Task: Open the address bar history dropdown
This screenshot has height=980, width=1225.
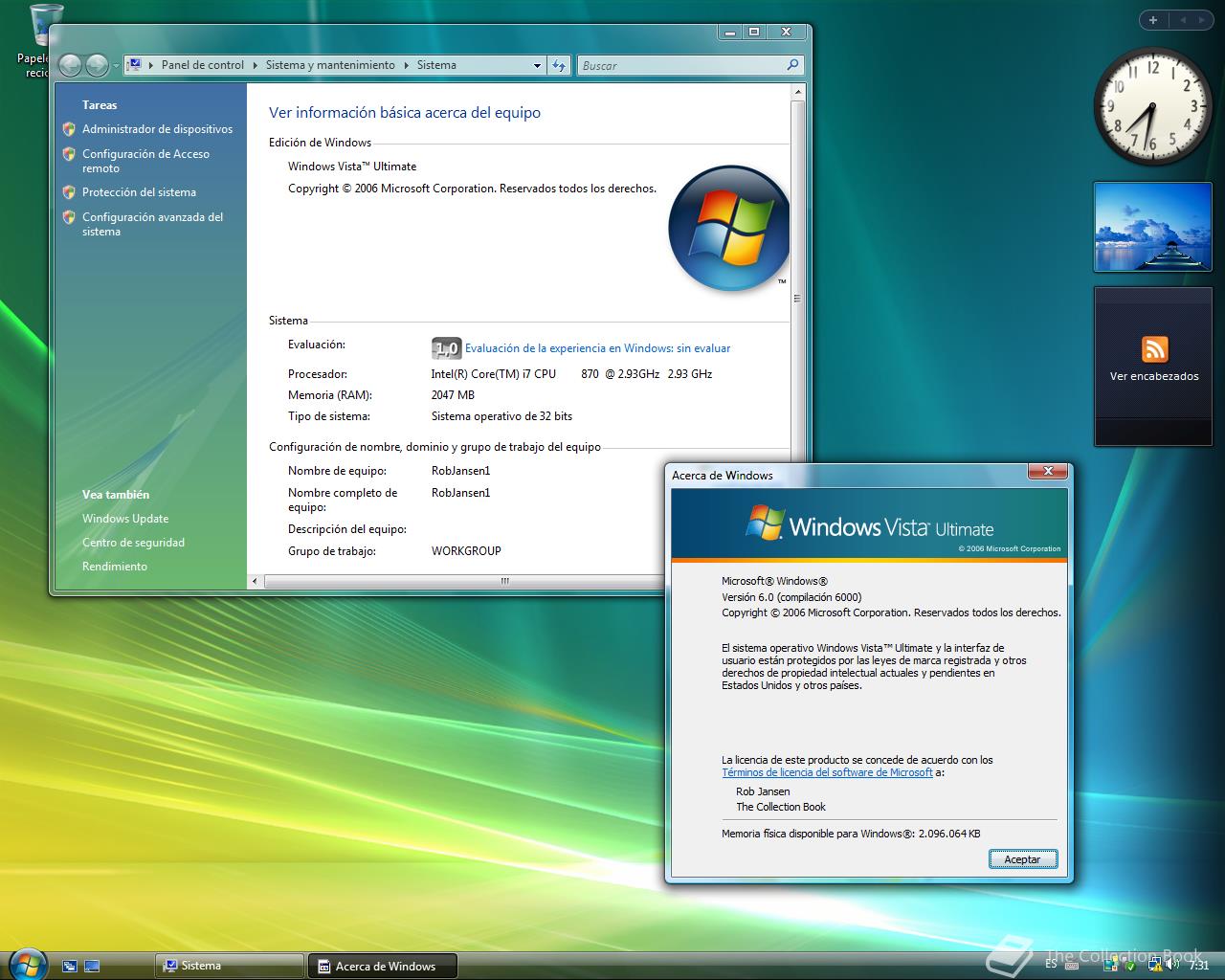Action: coord(537,65)
